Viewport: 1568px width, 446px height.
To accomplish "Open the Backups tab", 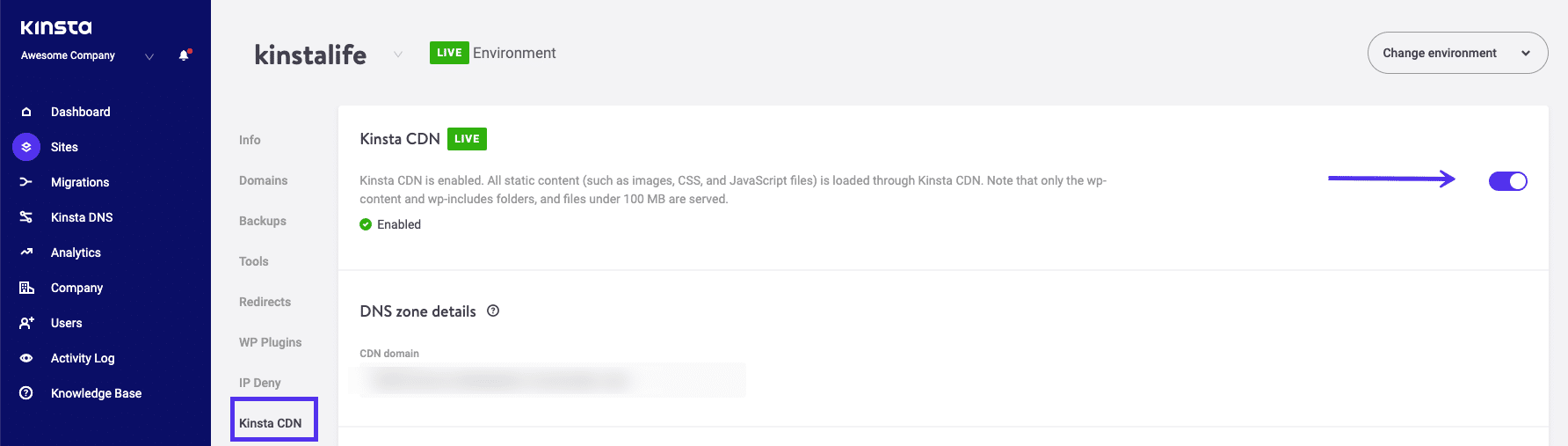I will [x=263, y=221].
